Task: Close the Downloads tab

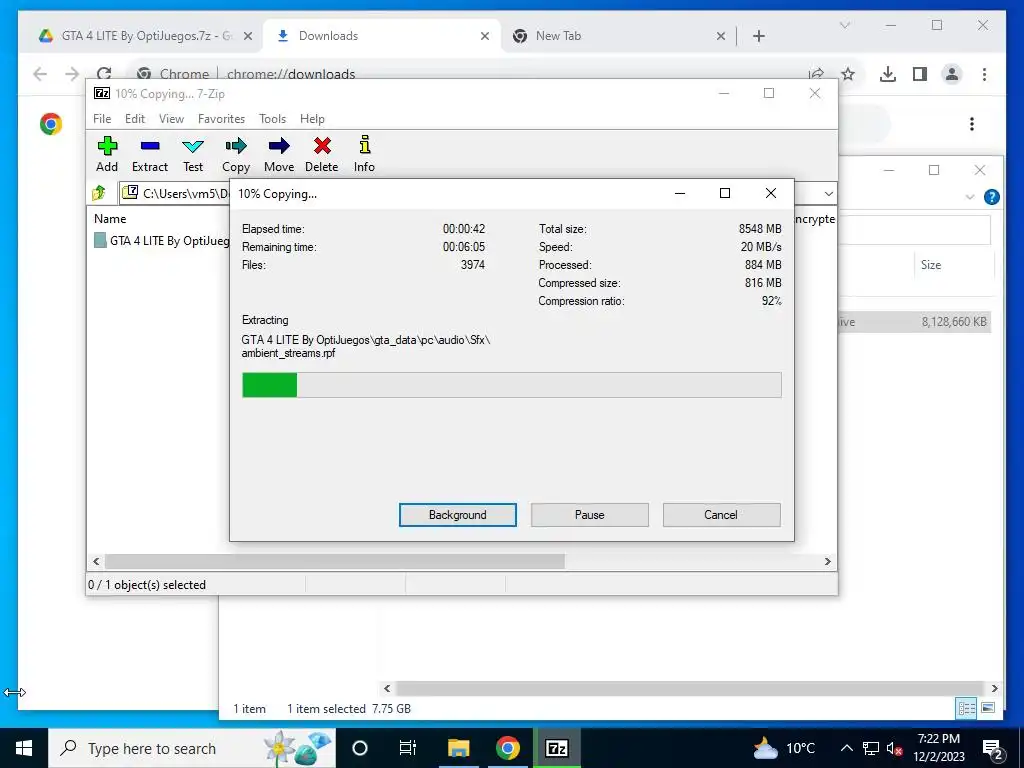Action: pos(485,36)
